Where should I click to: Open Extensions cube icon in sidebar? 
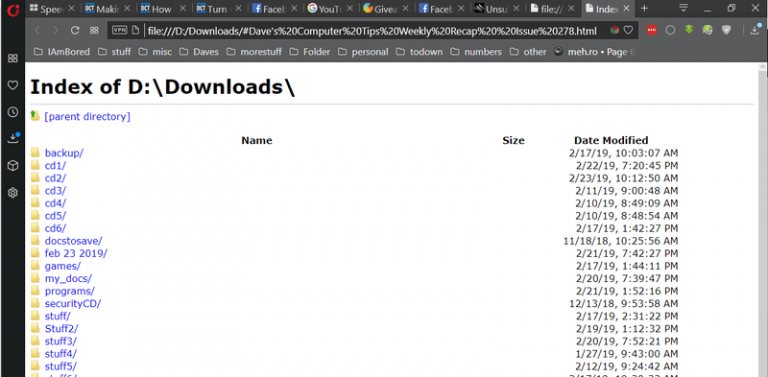click(x=13, y=165)
